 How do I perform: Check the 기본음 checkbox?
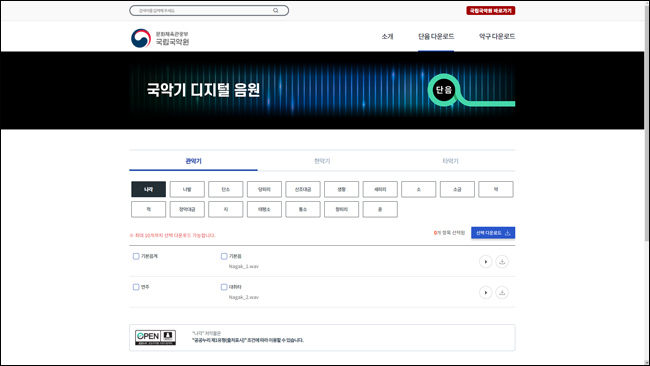click(x=224, y=256)
